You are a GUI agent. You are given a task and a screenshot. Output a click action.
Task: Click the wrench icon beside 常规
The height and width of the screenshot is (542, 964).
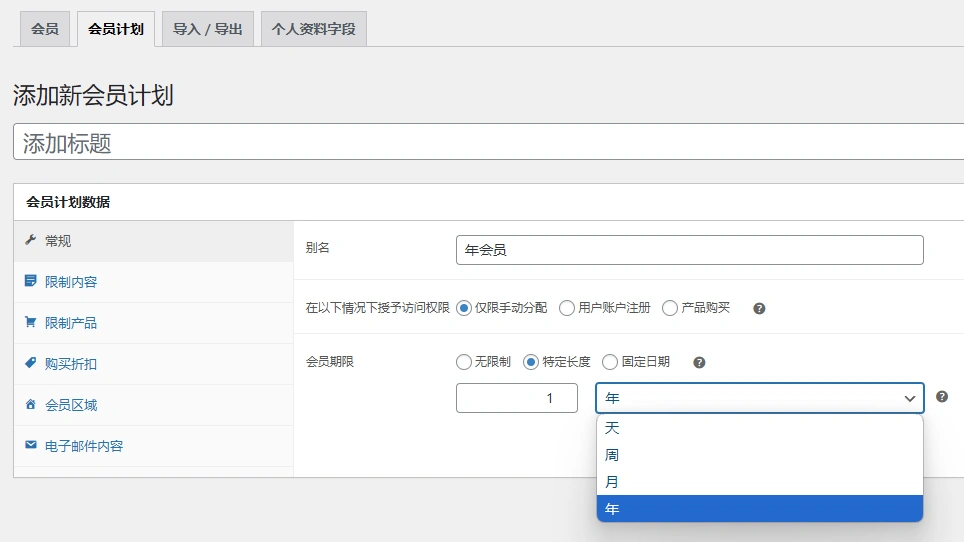click(x=30, y=240)
